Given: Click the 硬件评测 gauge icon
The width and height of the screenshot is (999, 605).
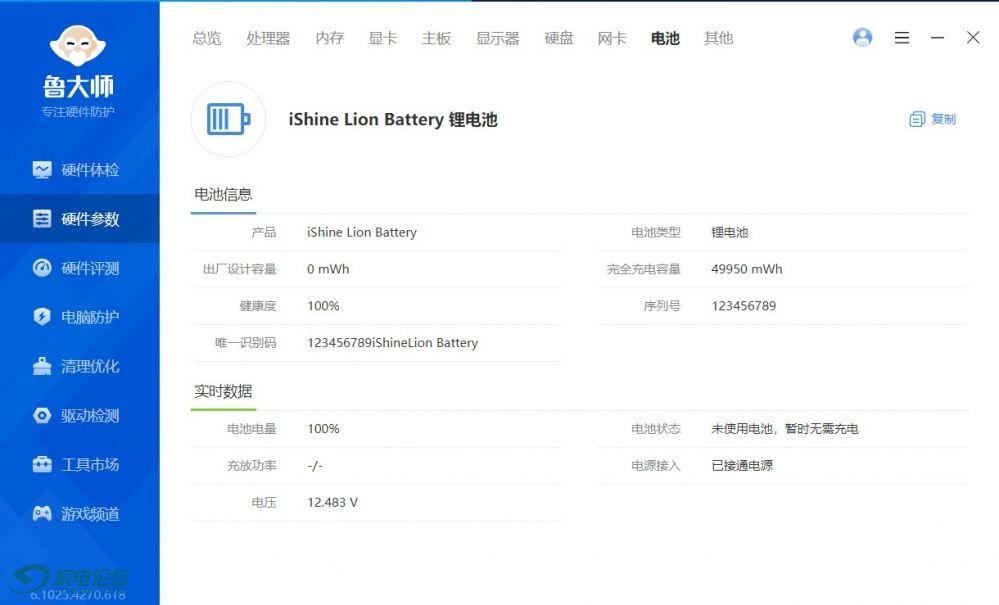Looking at the screenshot, I should [x=42, y=268].
